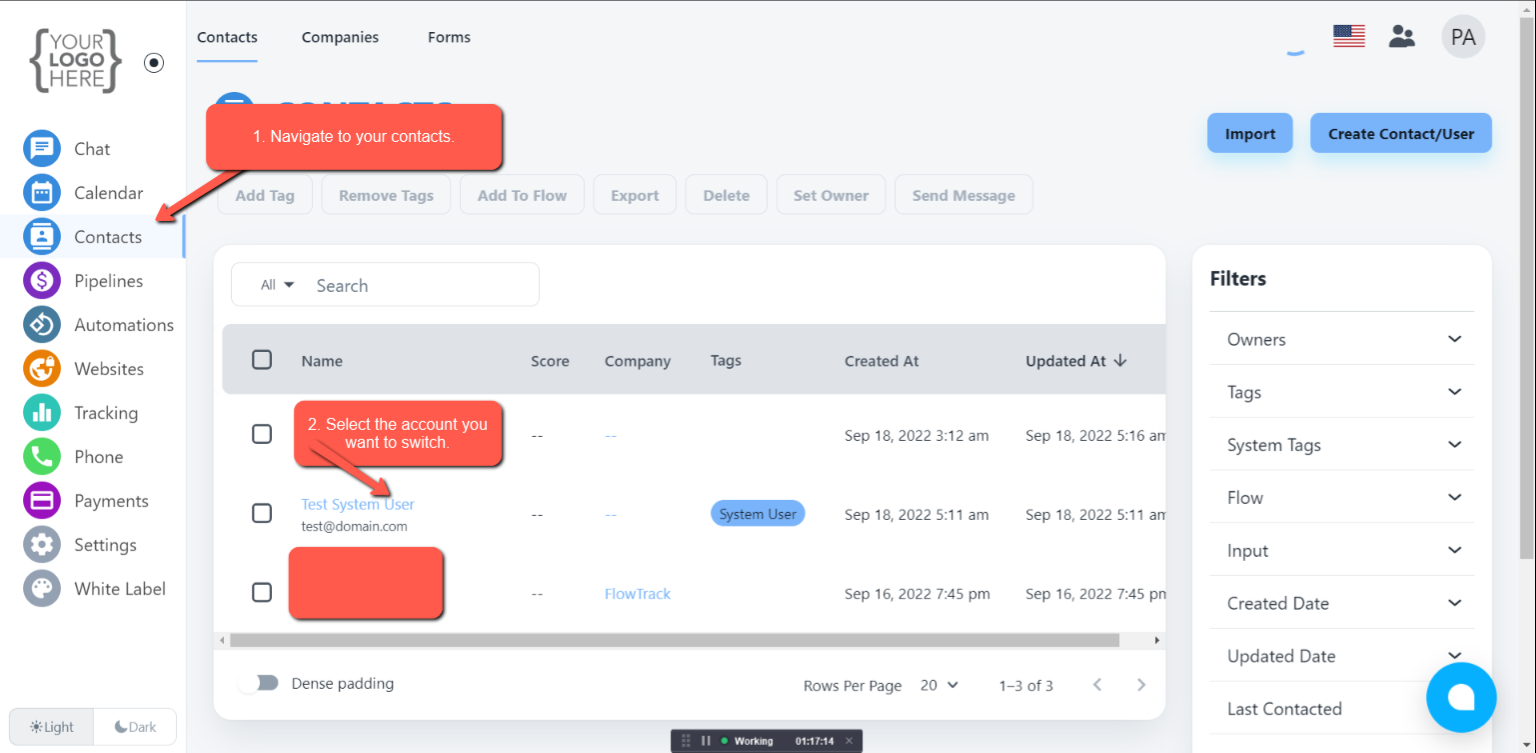This screenshot has width=1536, height=753.
Task: Check the Test System User row checkbox
Action: [x=262, y=513]
